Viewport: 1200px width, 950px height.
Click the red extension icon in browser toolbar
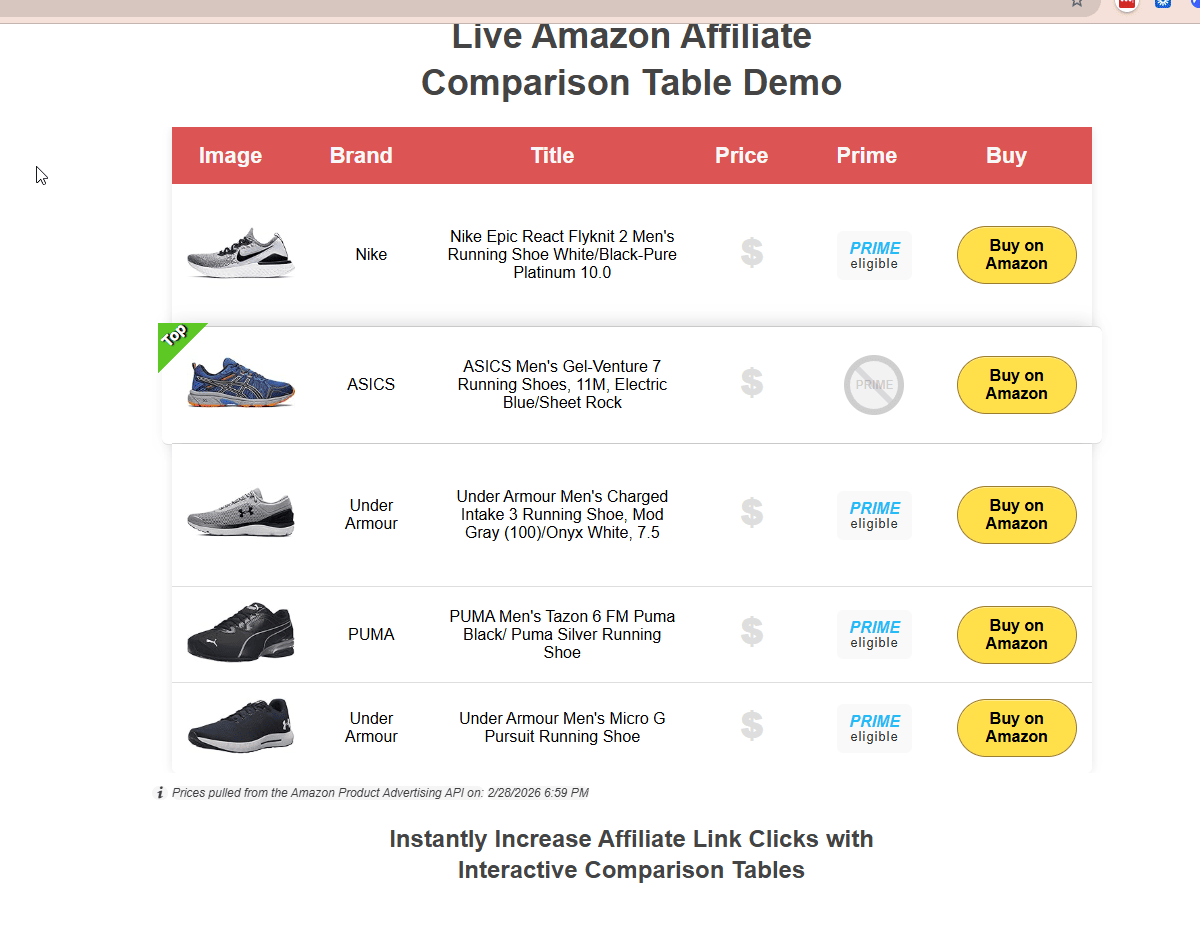[1127, 3]
